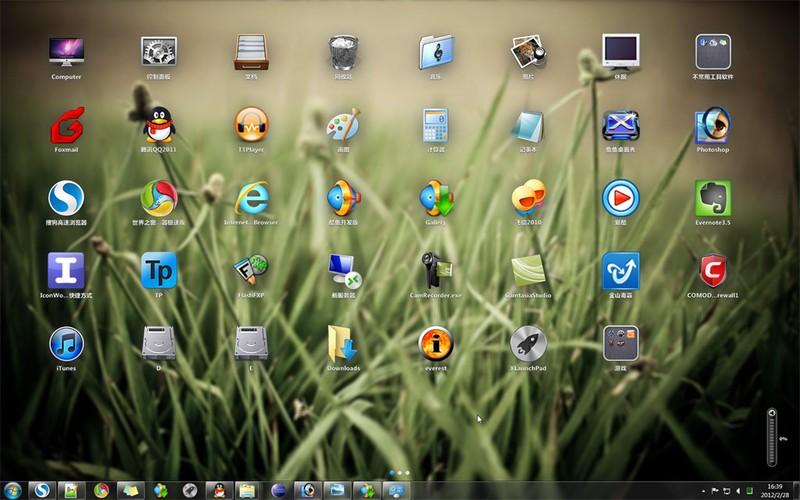800x500 pixels.
Task: Launch the TP app icon
Action: click(159, 271)
